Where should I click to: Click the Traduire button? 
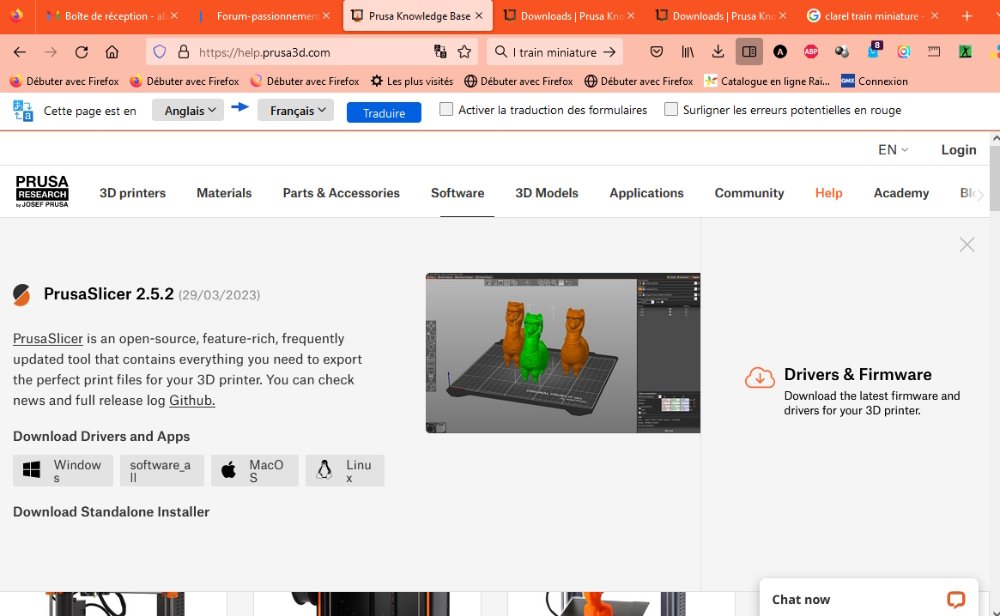pyautogui.click(x=384, y=112)
